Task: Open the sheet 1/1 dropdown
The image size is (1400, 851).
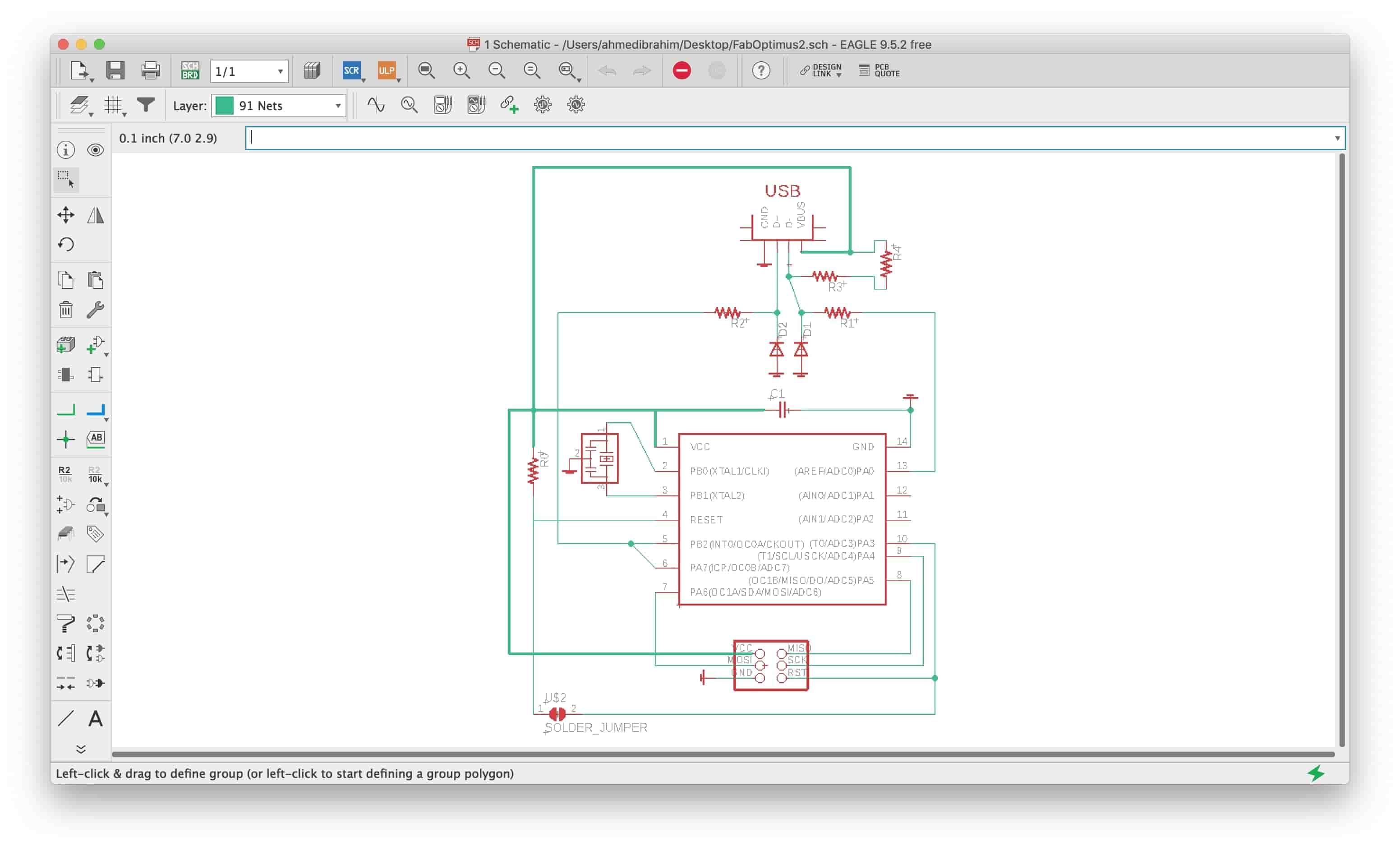Action: 249,71
